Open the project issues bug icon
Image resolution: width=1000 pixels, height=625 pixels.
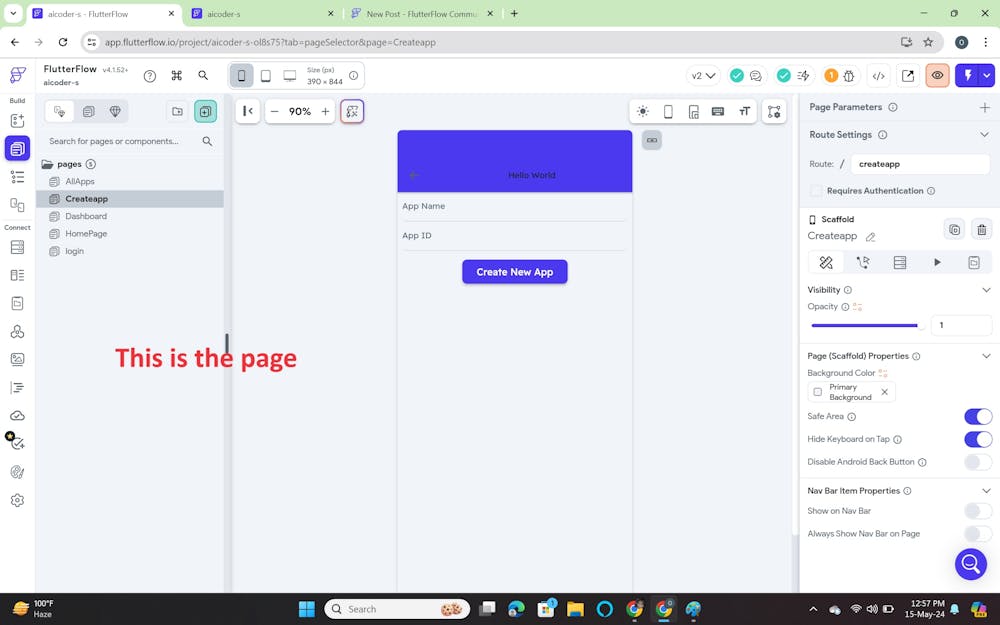849,76
